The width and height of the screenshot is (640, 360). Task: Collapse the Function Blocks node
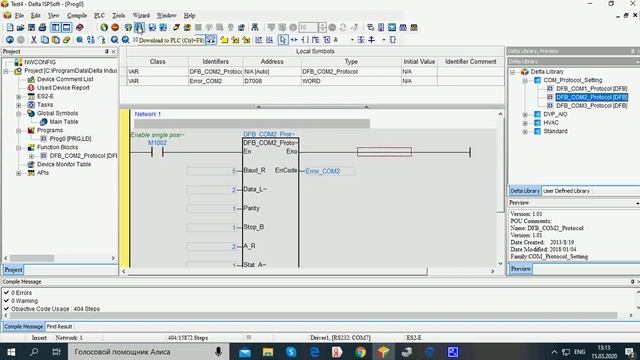[18, 148]
